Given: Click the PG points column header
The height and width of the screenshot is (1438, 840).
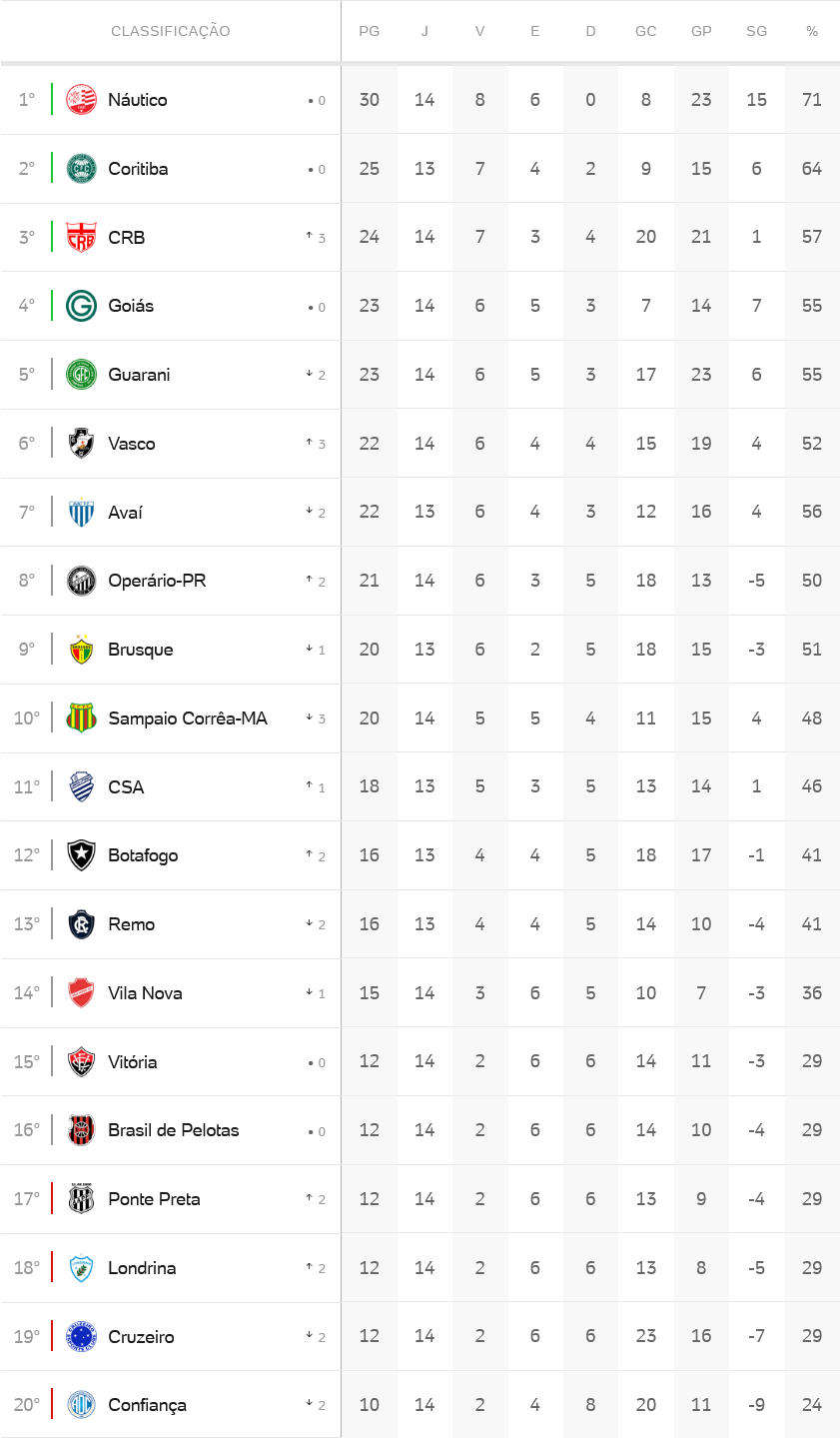Looking at the screenshot, I should click(370, 31).
